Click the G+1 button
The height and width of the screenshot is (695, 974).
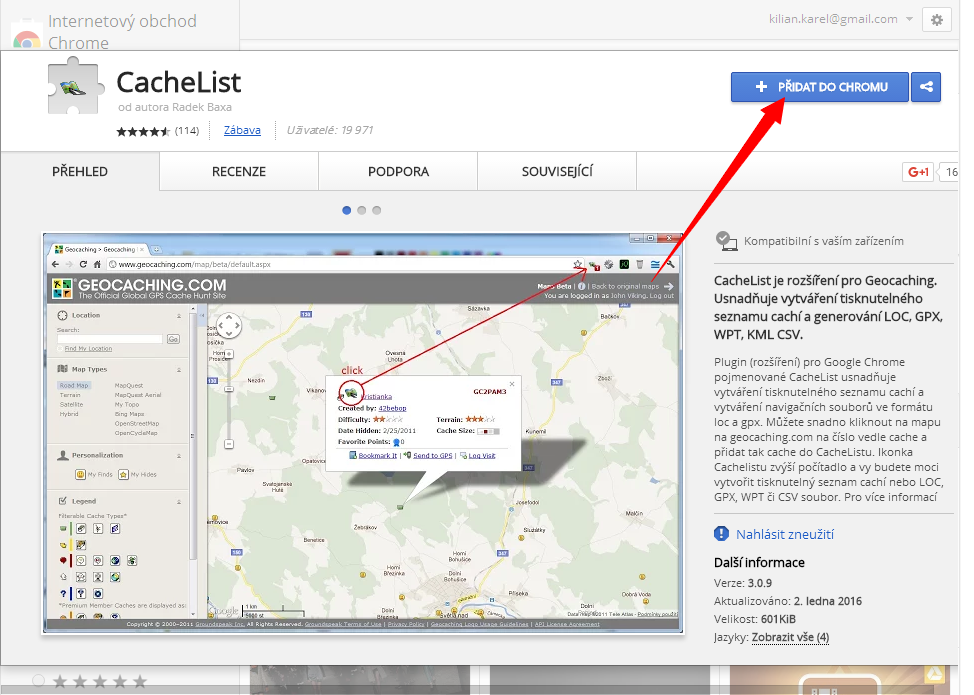(918, 172)
